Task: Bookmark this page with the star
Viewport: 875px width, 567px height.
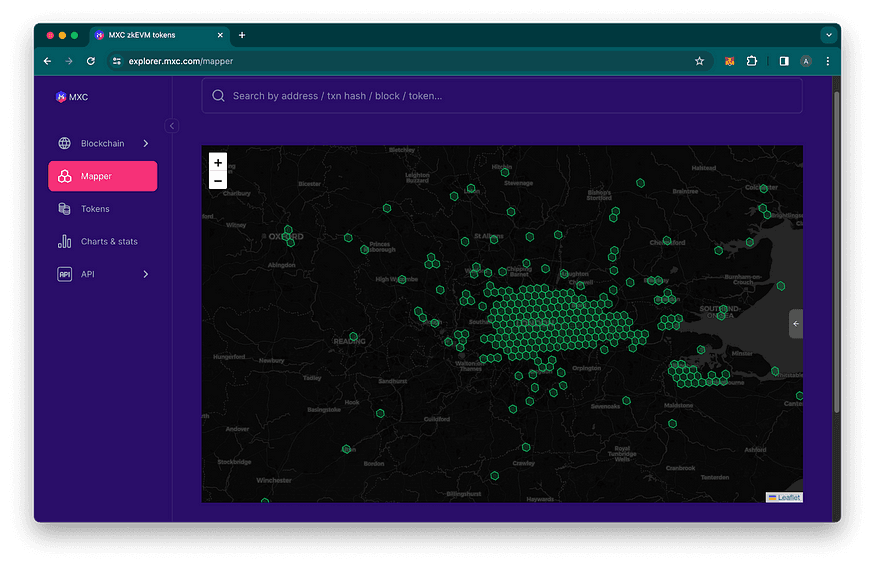Action: 699,61
